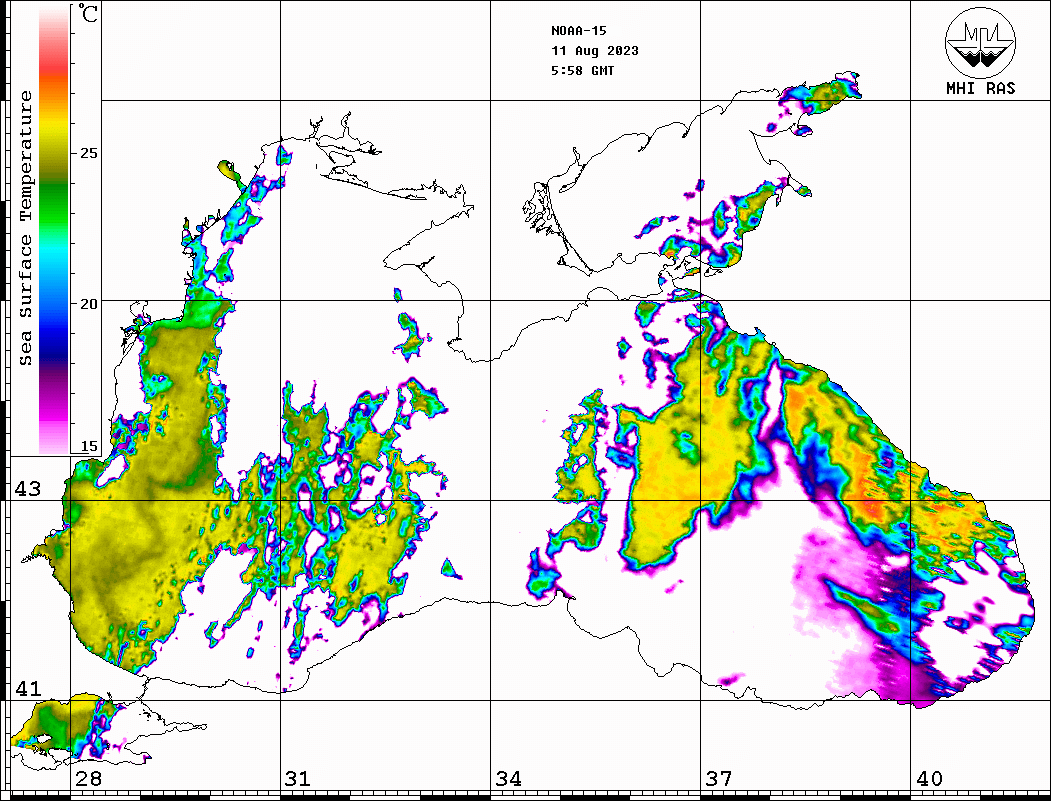This screenshot has height=801, width=1051.
Task: Click the '11 Aug 2023' date text
Action: (595, 51)
